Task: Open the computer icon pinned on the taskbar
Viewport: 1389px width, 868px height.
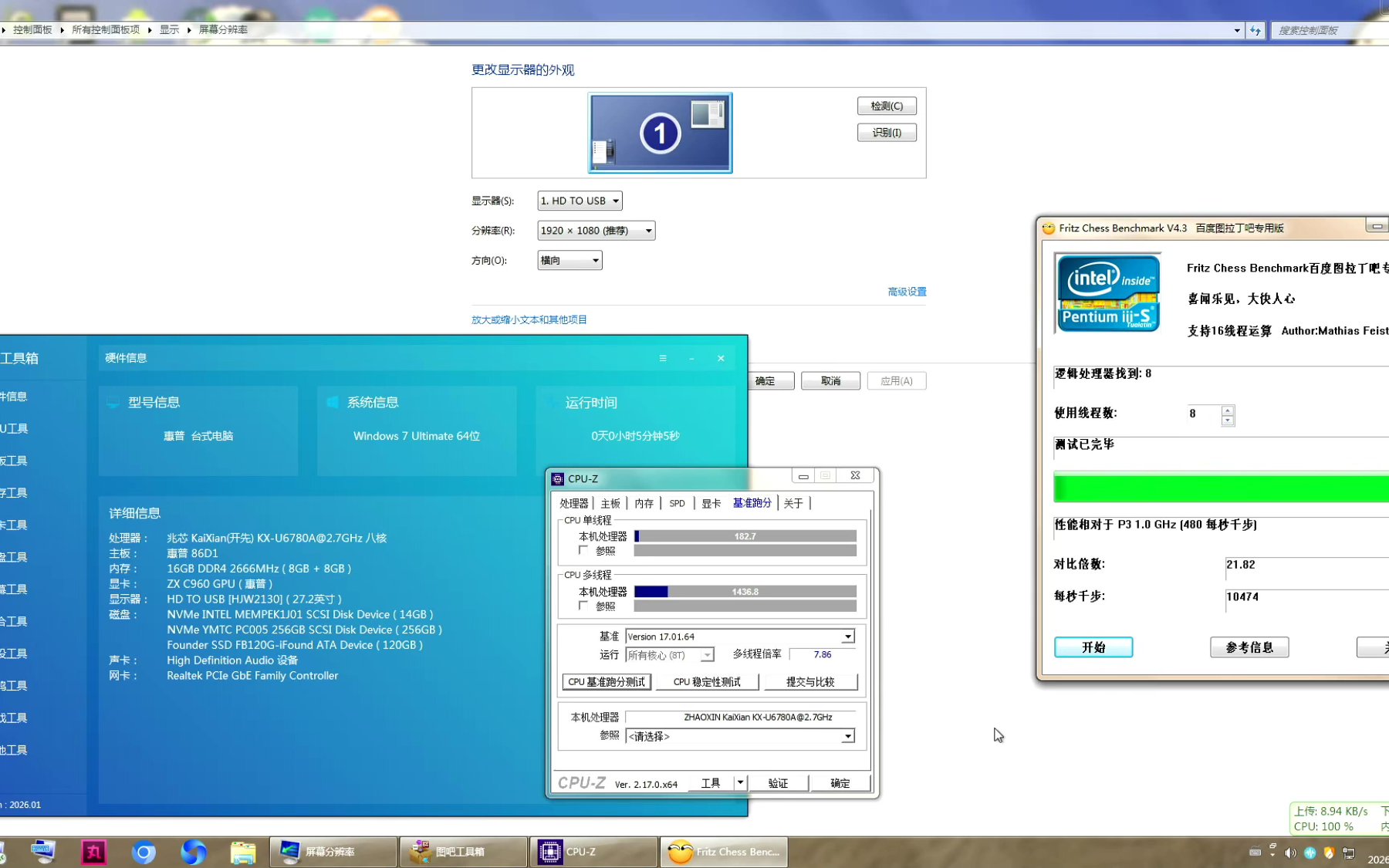Action: tap(43, 852)
